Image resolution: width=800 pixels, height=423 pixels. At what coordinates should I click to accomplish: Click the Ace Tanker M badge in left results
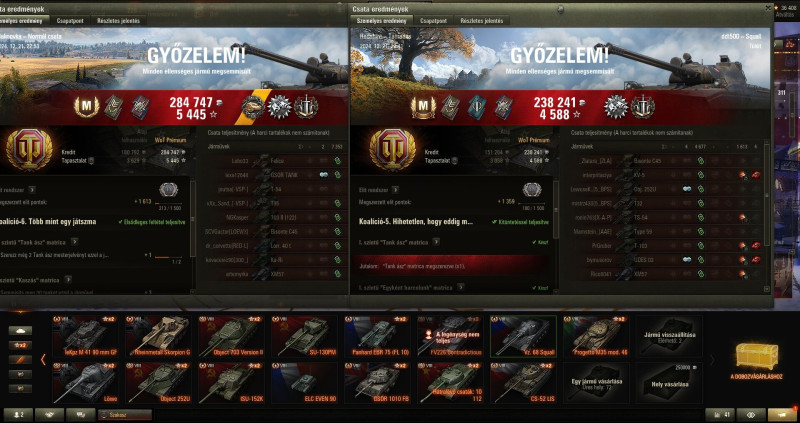pos(86,107)
